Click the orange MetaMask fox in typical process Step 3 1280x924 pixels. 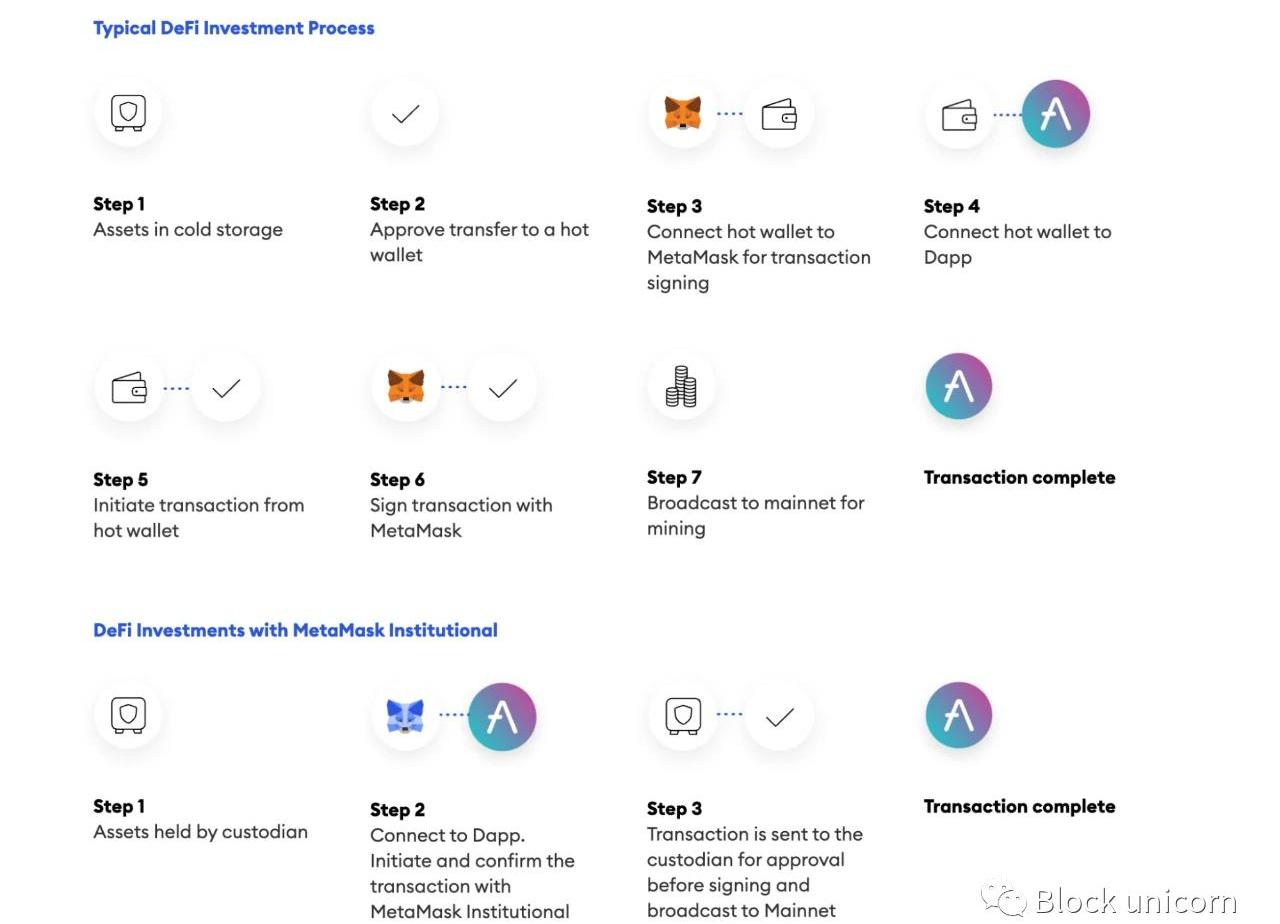point(683,114)
